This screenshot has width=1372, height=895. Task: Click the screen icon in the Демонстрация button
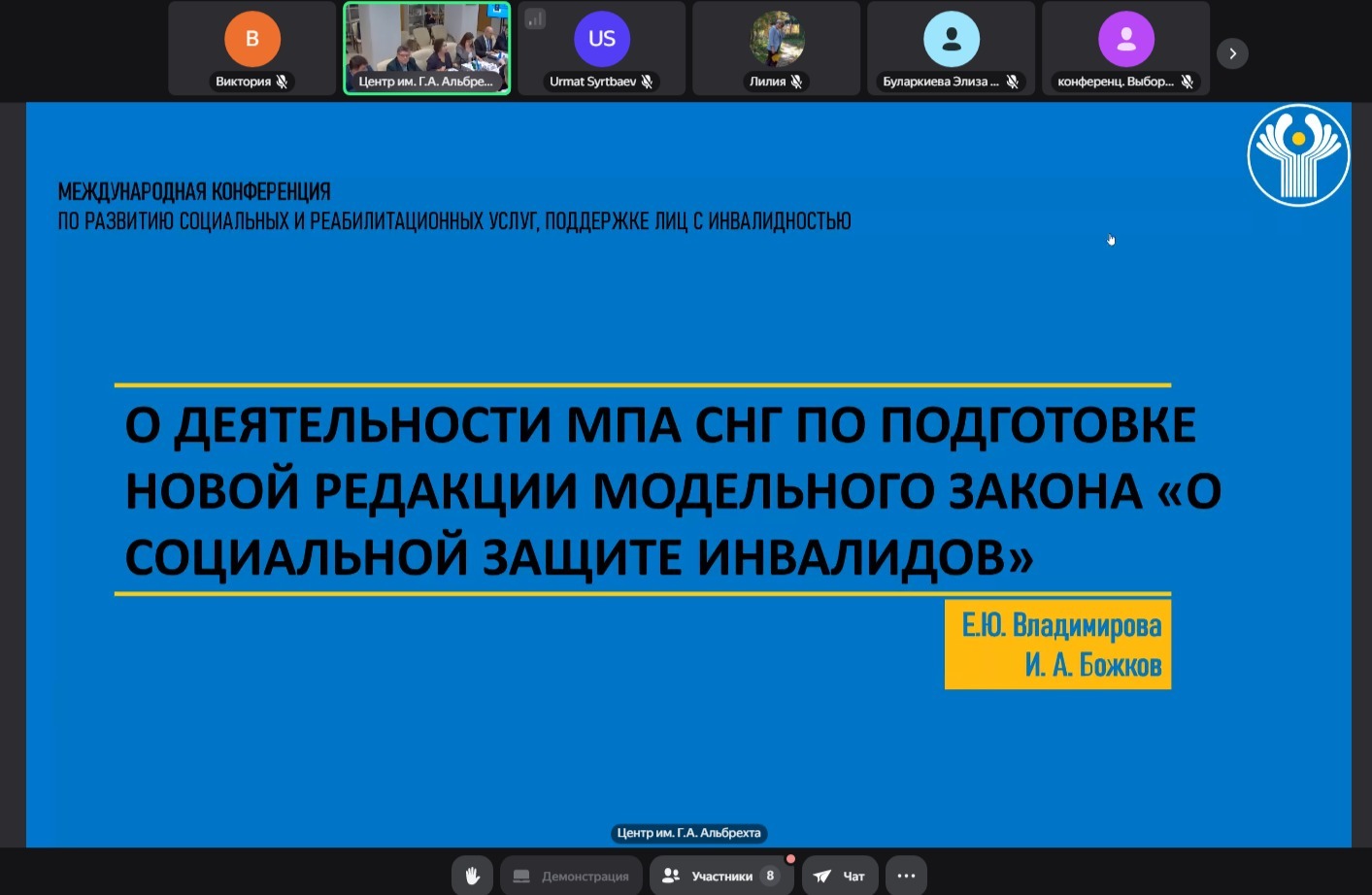521,876
